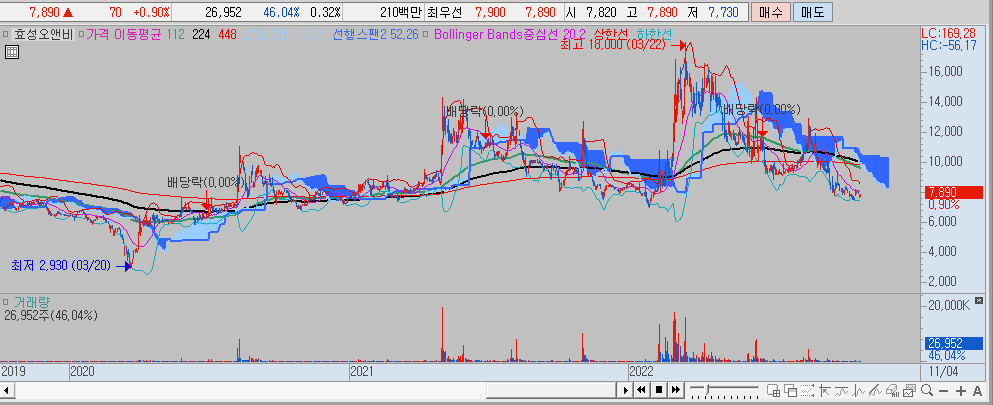Click the 선행스팬2 52,26 label
Image resolution: width=993 pixels, height=405 pixels.
click(376, 34)
